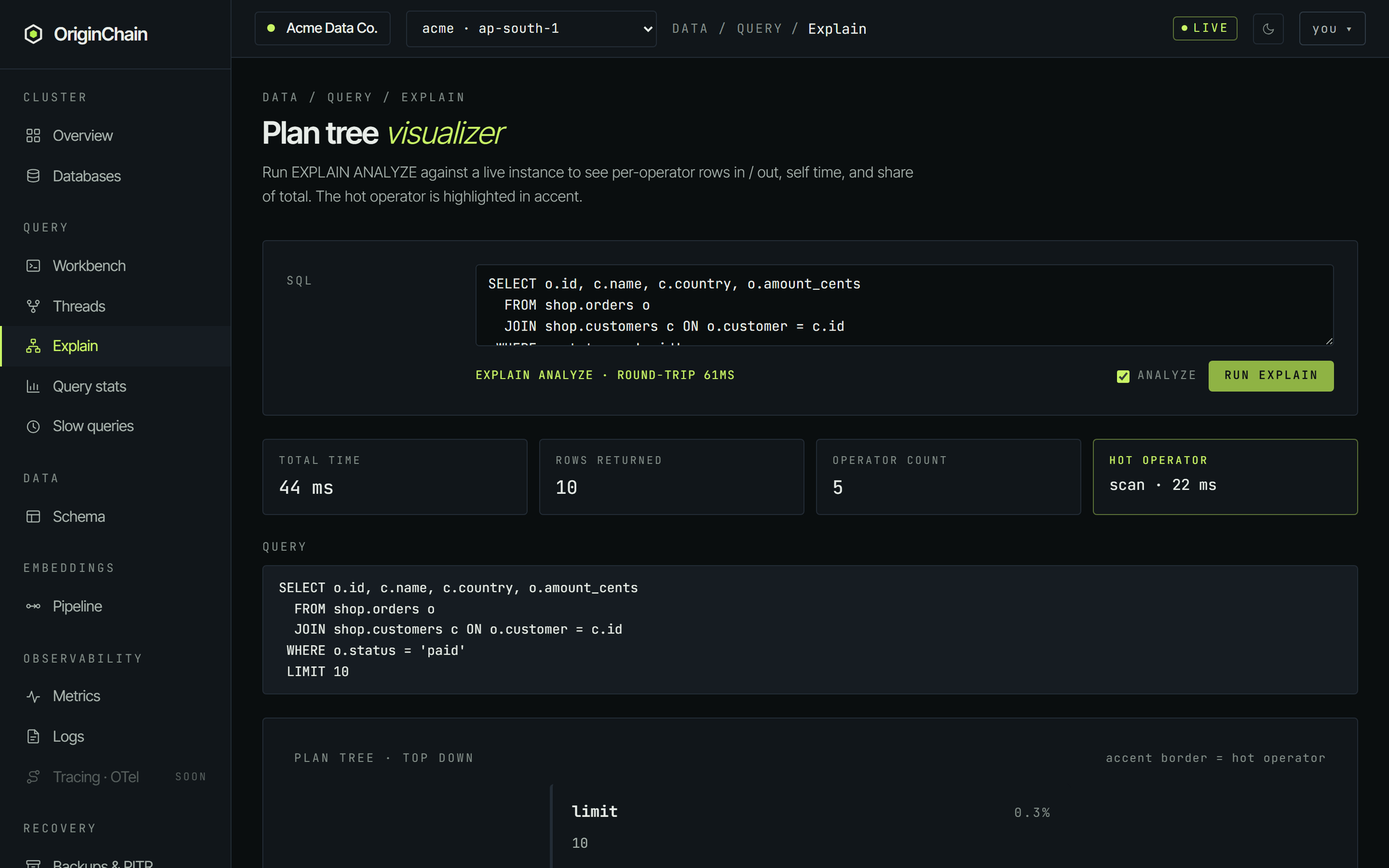Click the Explain breadcrumb in top bar
This screenshot has width=1389, height=868.
[x=837, y=29]
